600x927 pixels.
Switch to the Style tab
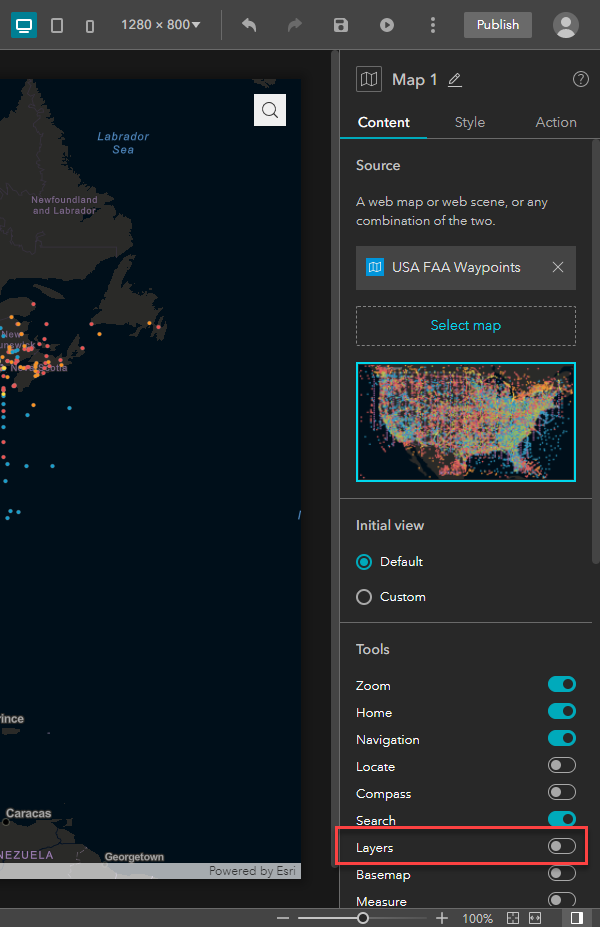pos(469,122)
